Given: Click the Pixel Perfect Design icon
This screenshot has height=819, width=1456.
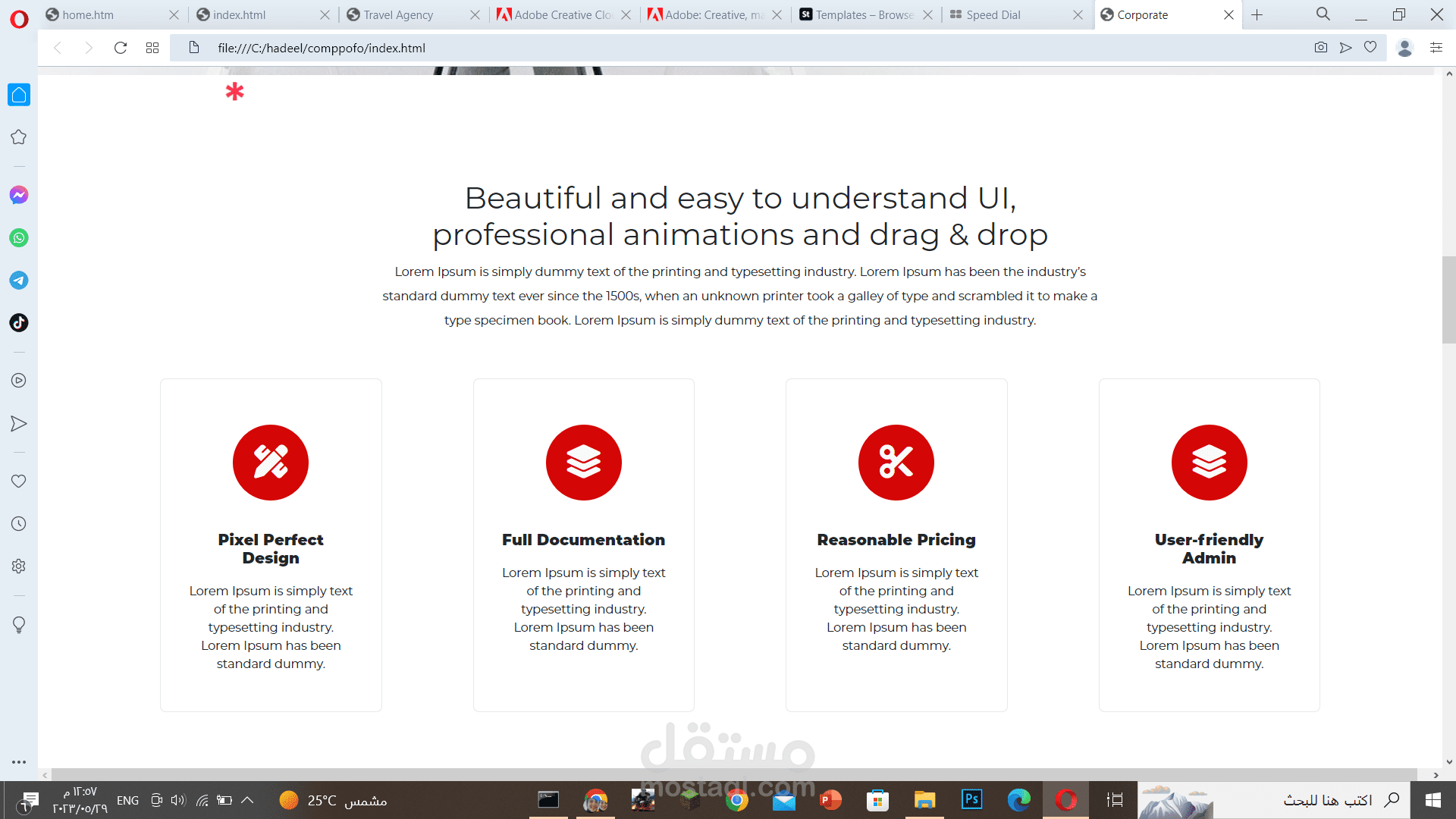Looking at the screenshot, I should click(x=271, y=461).
